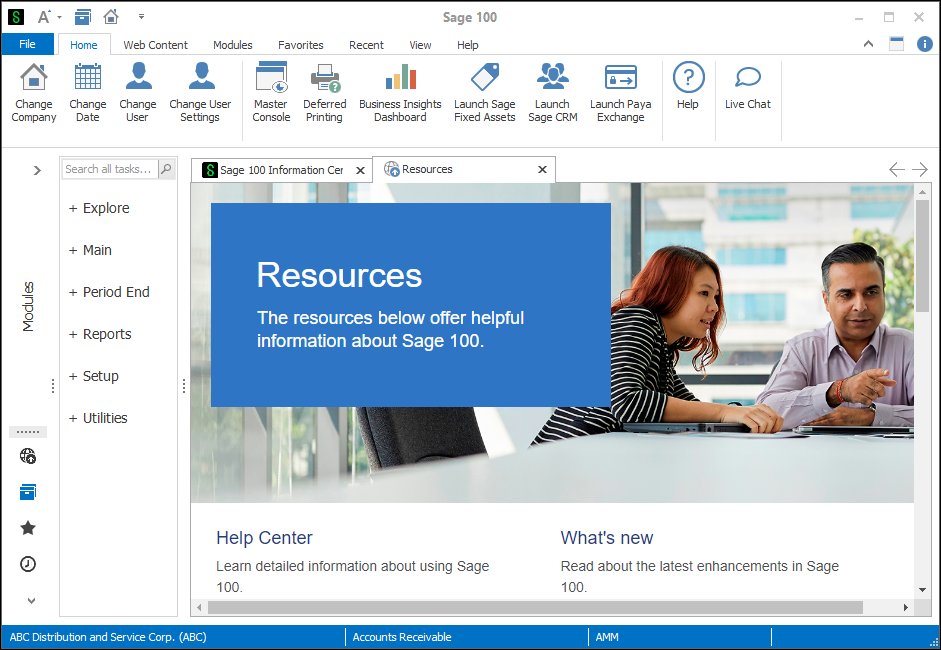941x650 pixels.
Task: Expand the Utilities task group
Action: pyautogui.click(x=73, y=419)
